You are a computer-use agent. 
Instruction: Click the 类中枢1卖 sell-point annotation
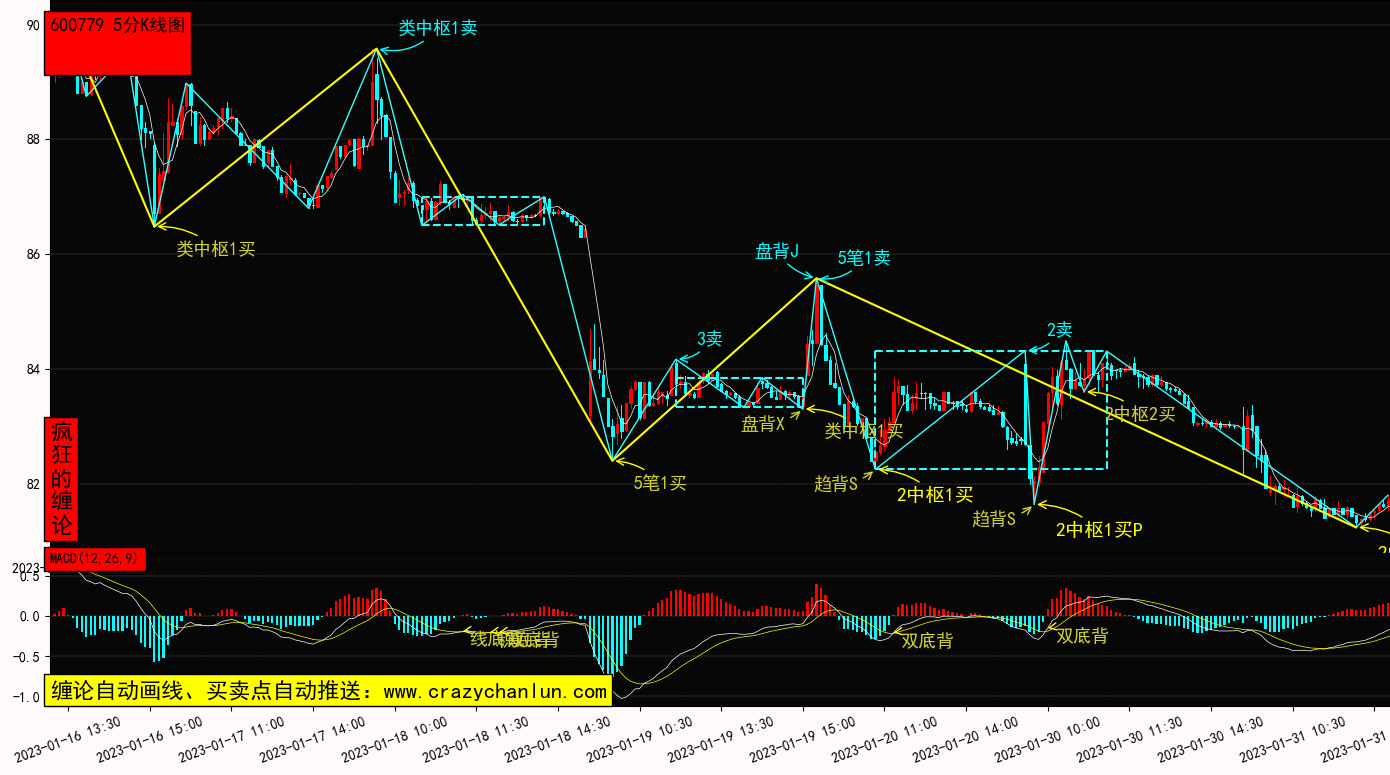point(438,28)
